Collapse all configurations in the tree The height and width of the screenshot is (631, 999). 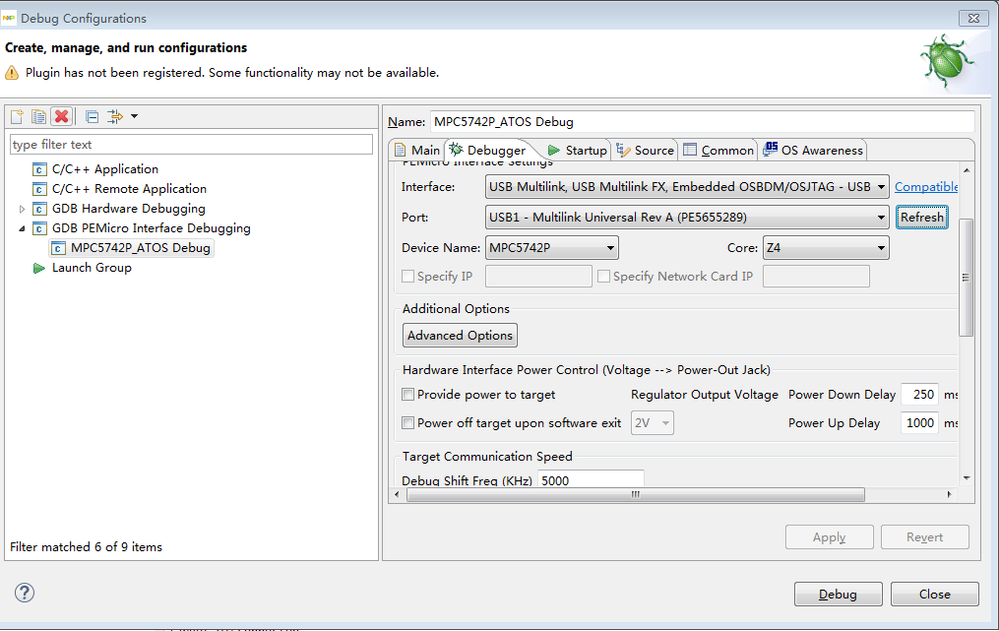(92, 117)
